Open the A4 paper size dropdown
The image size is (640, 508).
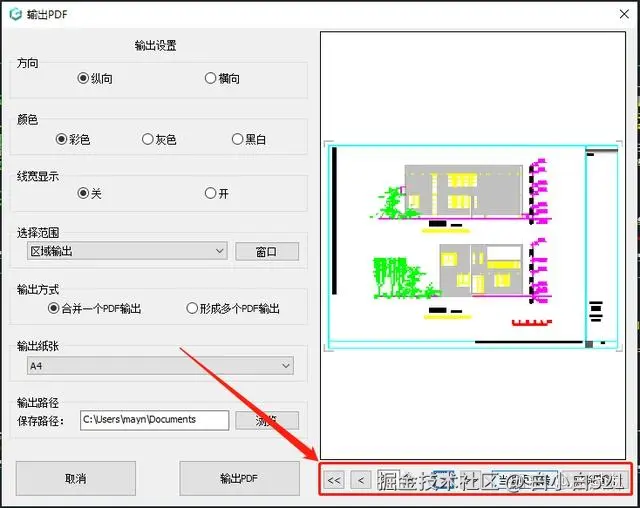(160, 366)
